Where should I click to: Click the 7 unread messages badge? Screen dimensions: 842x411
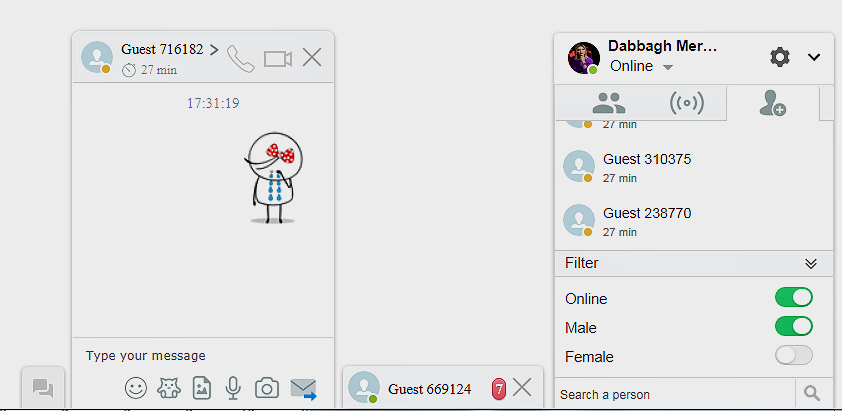coord(499,389)
